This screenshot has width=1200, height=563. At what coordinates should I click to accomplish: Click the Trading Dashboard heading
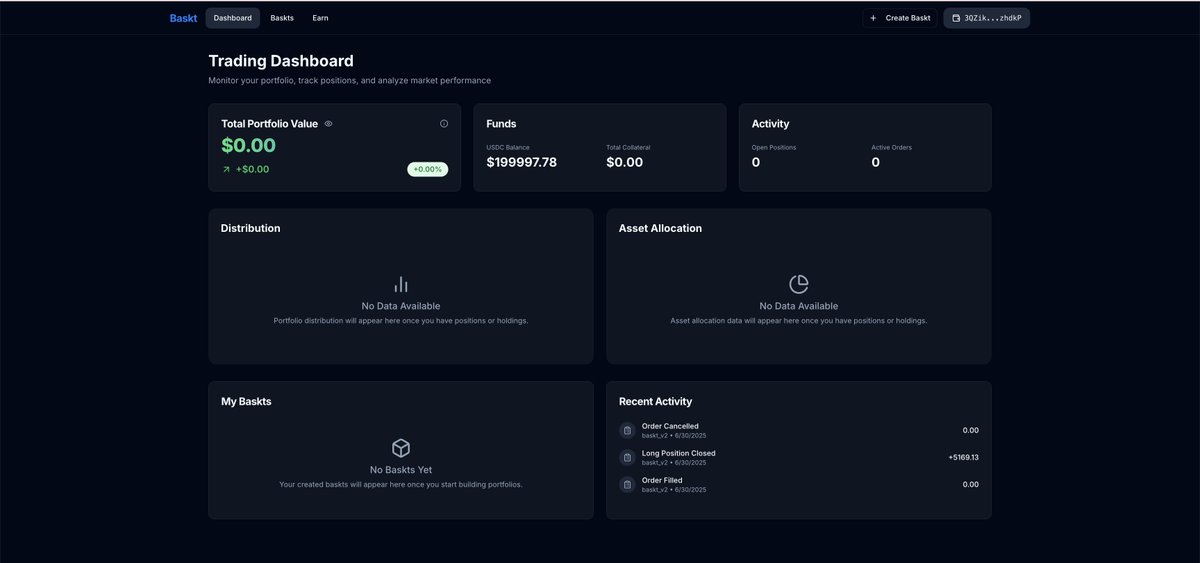click(281, 61)
